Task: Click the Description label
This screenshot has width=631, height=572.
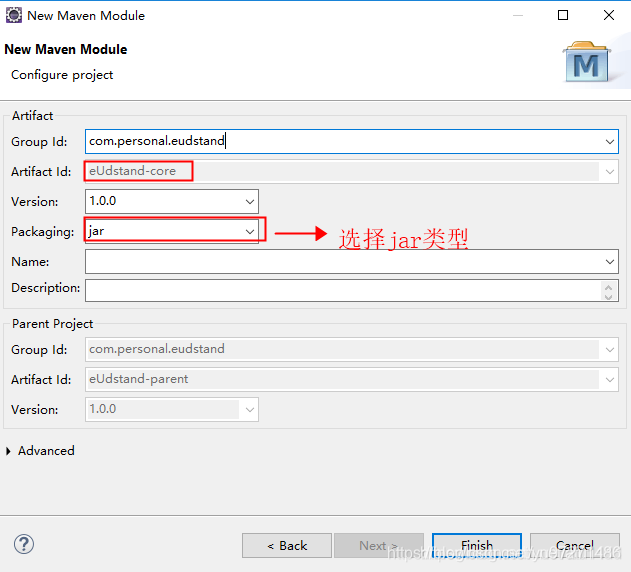Action: [x=45, y=288]
